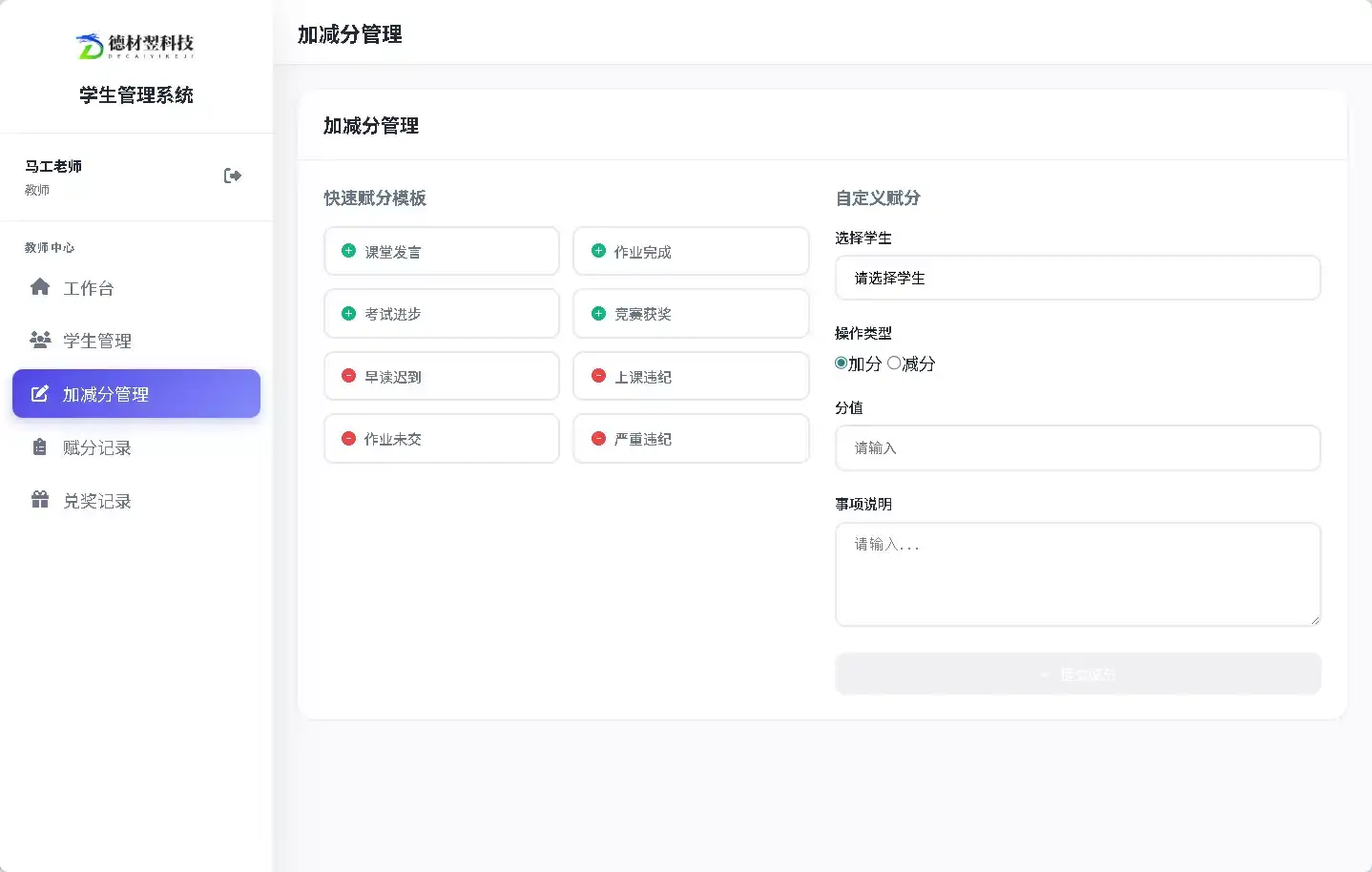1372x872 pixels.
Task: Click the 加减分管理 edit icon
Action: tap(39, 393)
